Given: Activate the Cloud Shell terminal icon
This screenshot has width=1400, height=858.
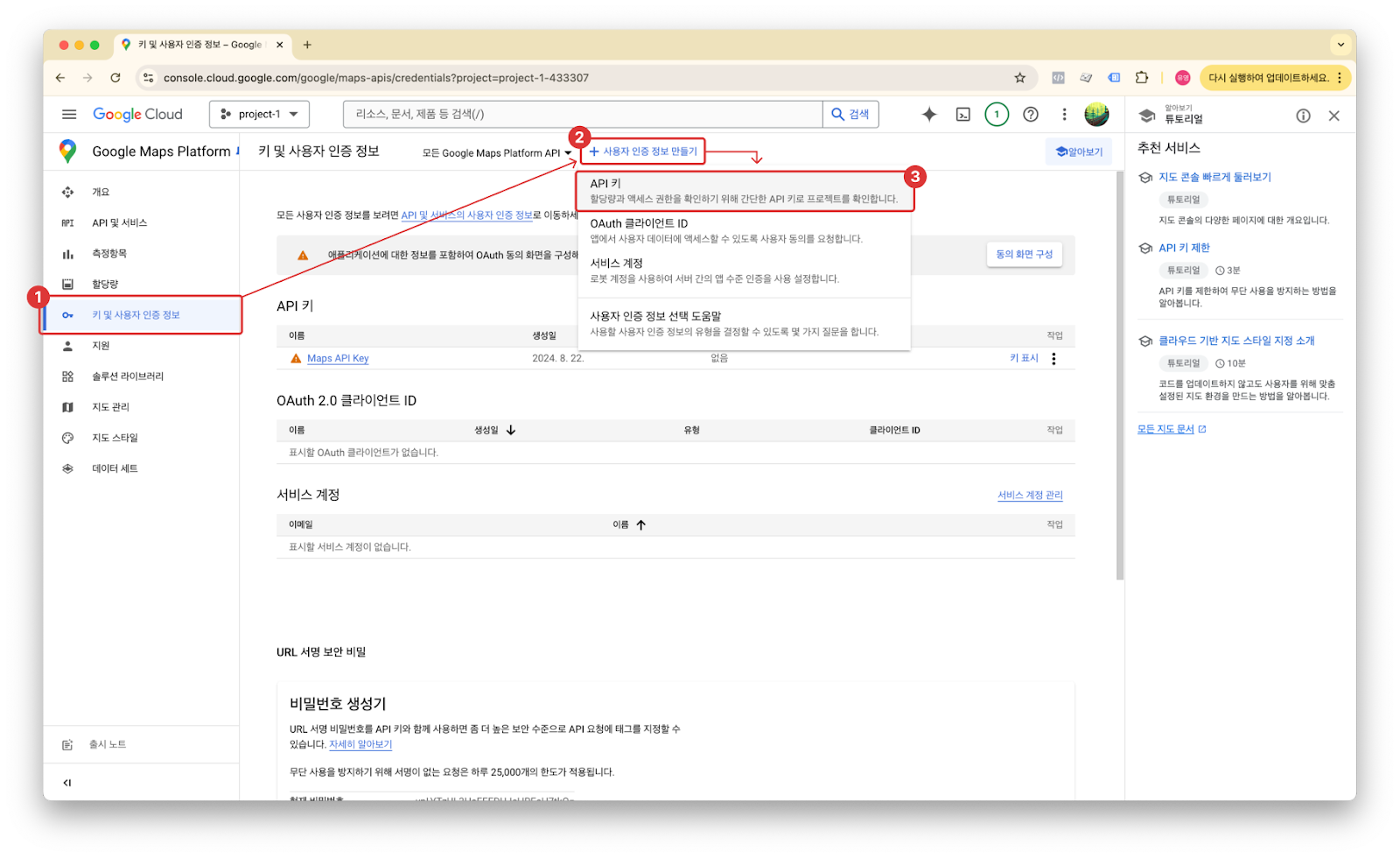Looking at the screenshot, I should click(962, 115).
